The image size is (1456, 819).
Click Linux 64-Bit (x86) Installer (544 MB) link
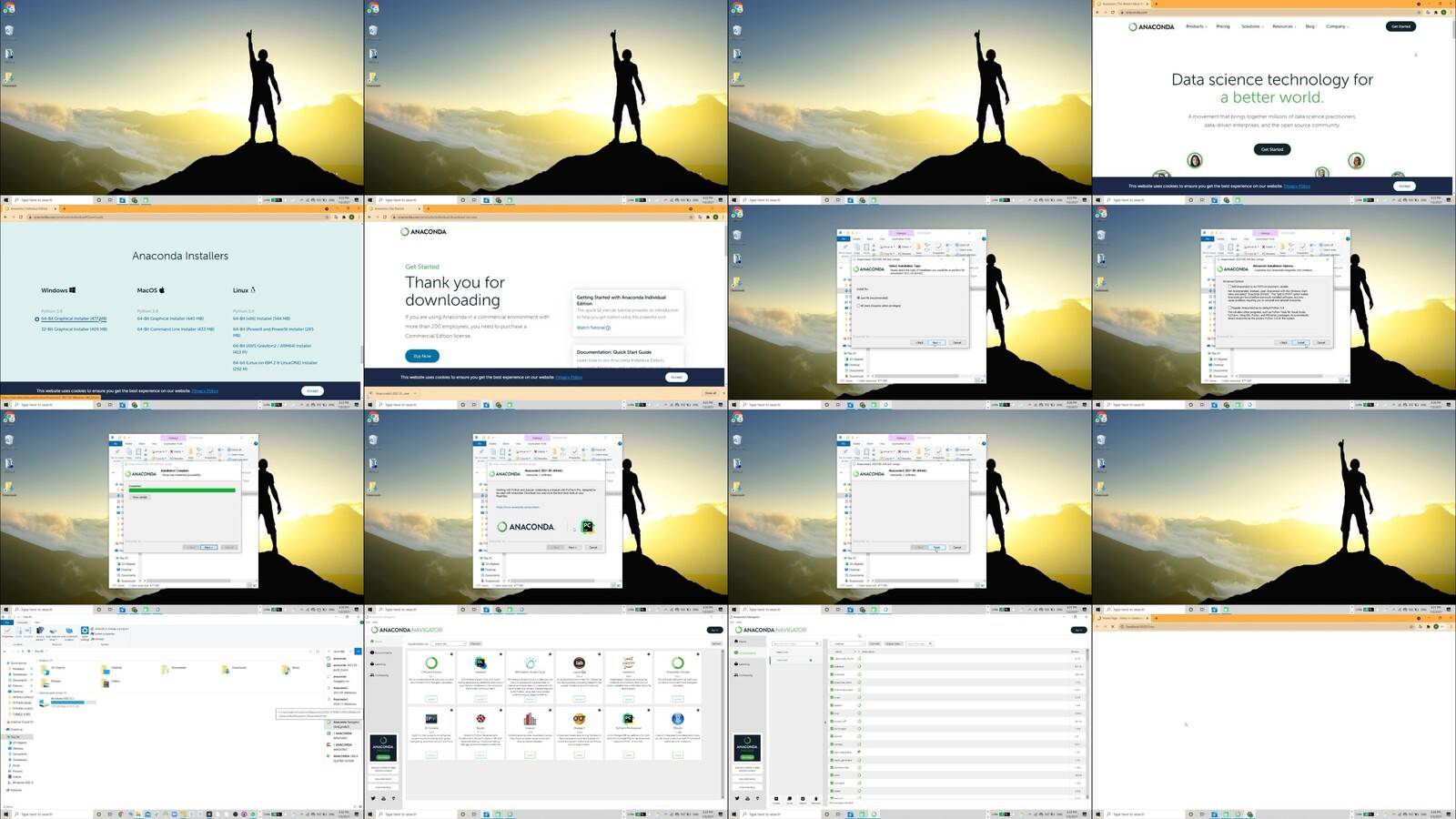[261, 318]
